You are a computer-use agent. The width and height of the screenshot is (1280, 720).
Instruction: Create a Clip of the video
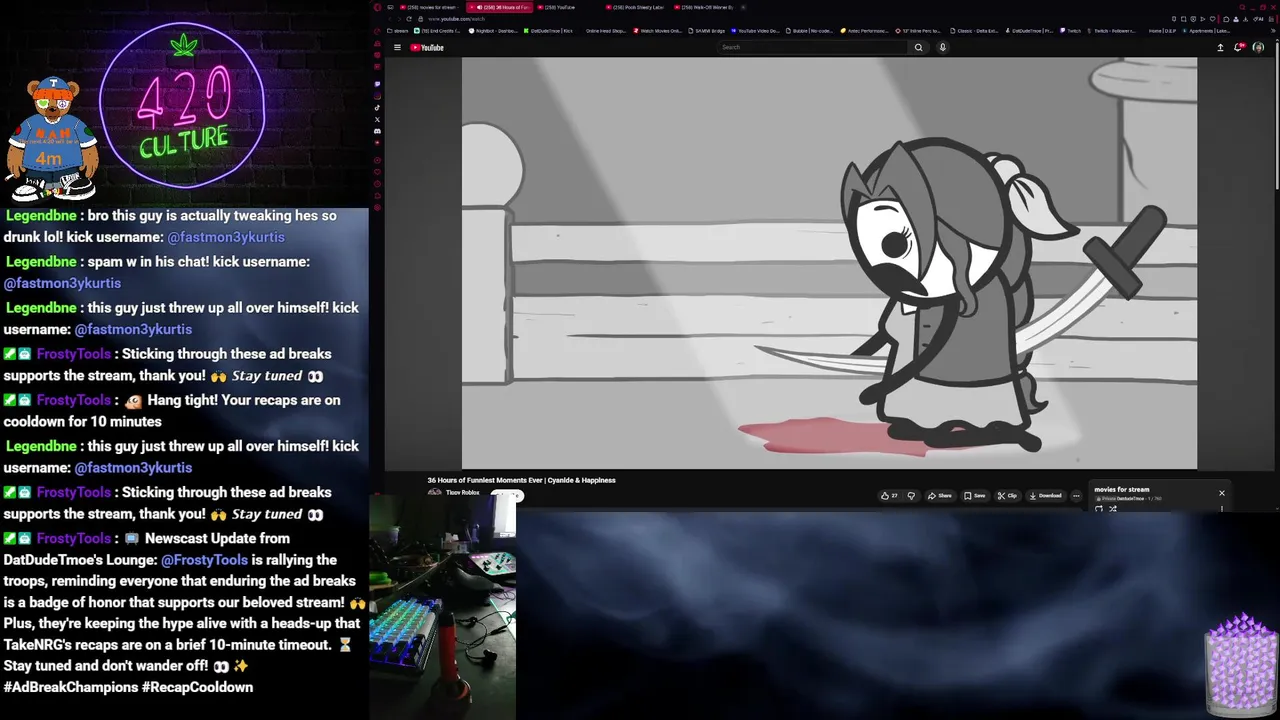[x=1007, y=496]
